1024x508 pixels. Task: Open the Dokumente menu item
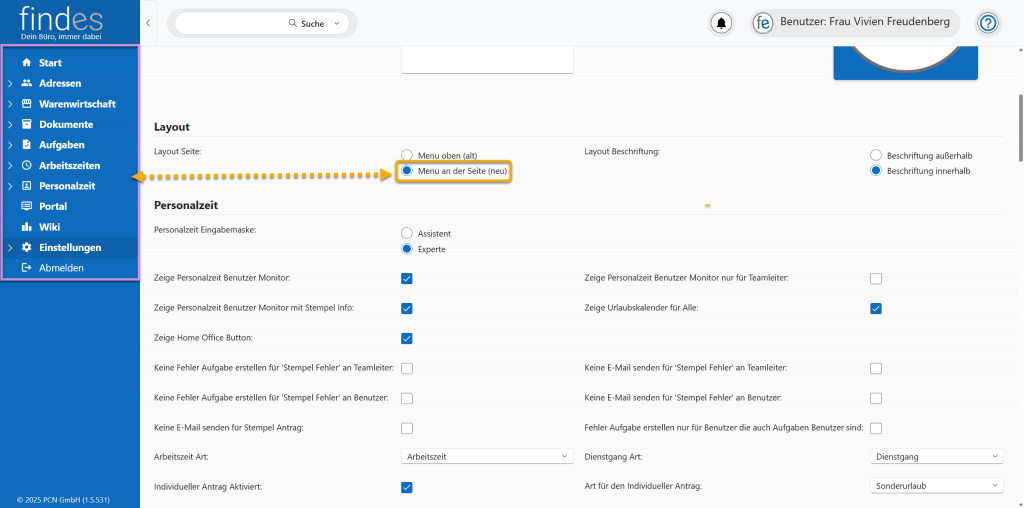(66, 124)
